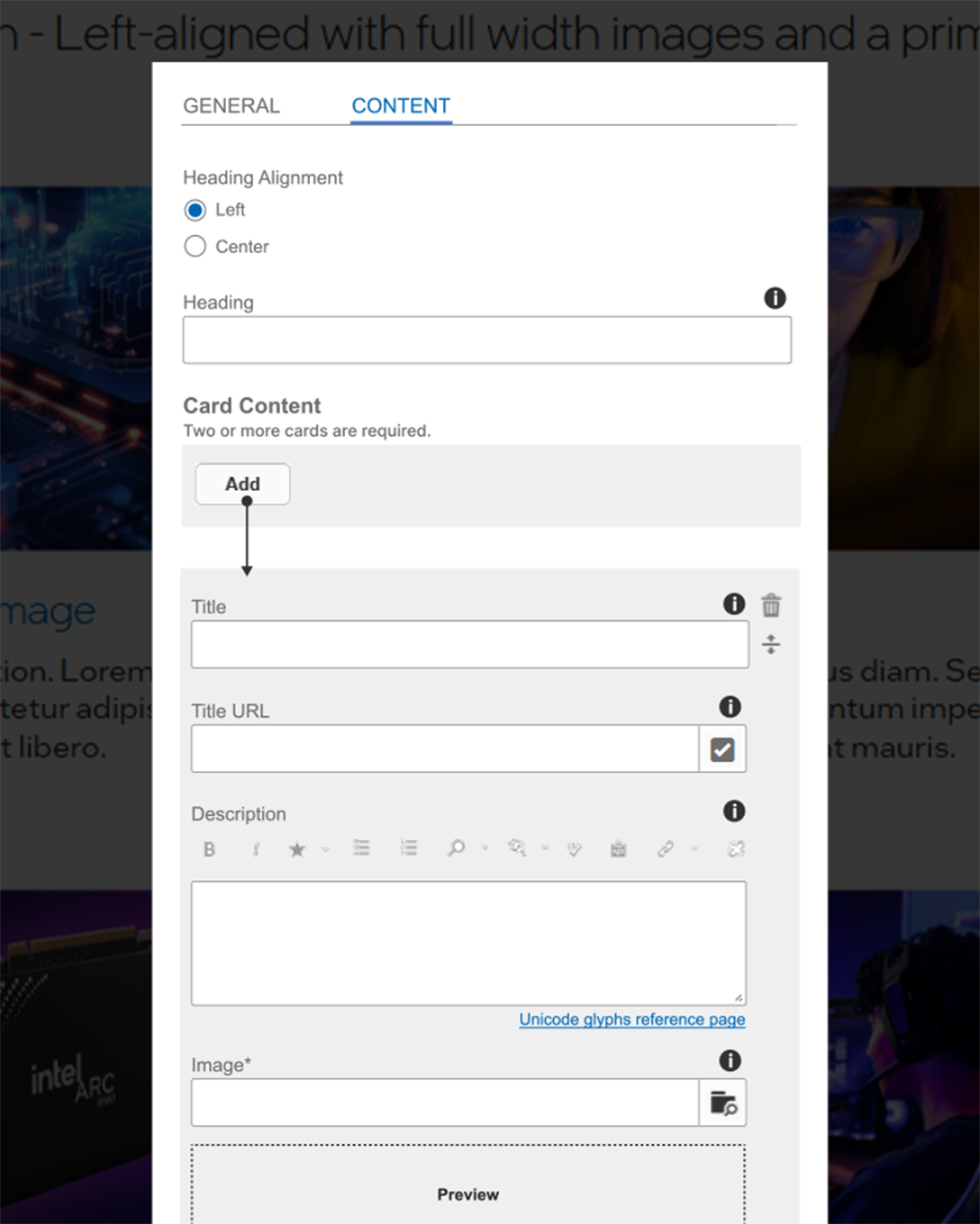The height and width of the screenshot is (1224, 980).
Task: Expand dropdown arrow beside magnifier icon
Action: coord(485,848)
